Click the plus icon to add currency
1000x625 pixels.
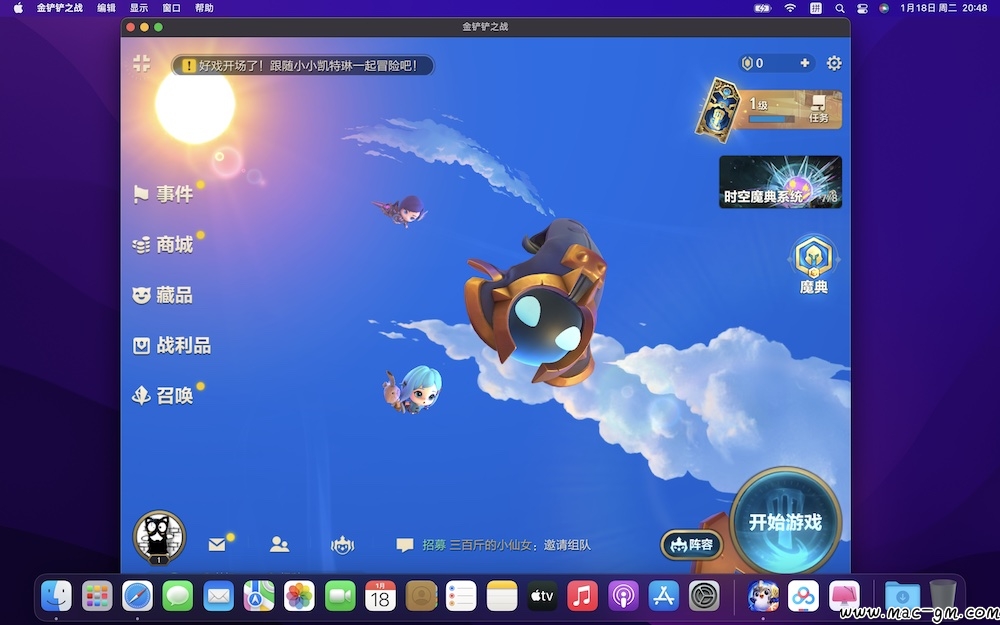point(805,63)
